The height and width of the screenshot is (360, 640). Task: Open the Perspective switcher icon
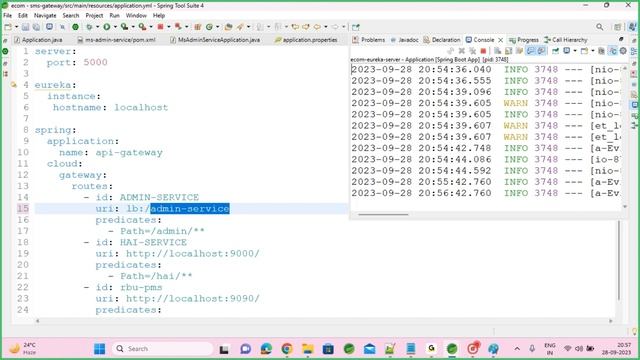[618, 27]
